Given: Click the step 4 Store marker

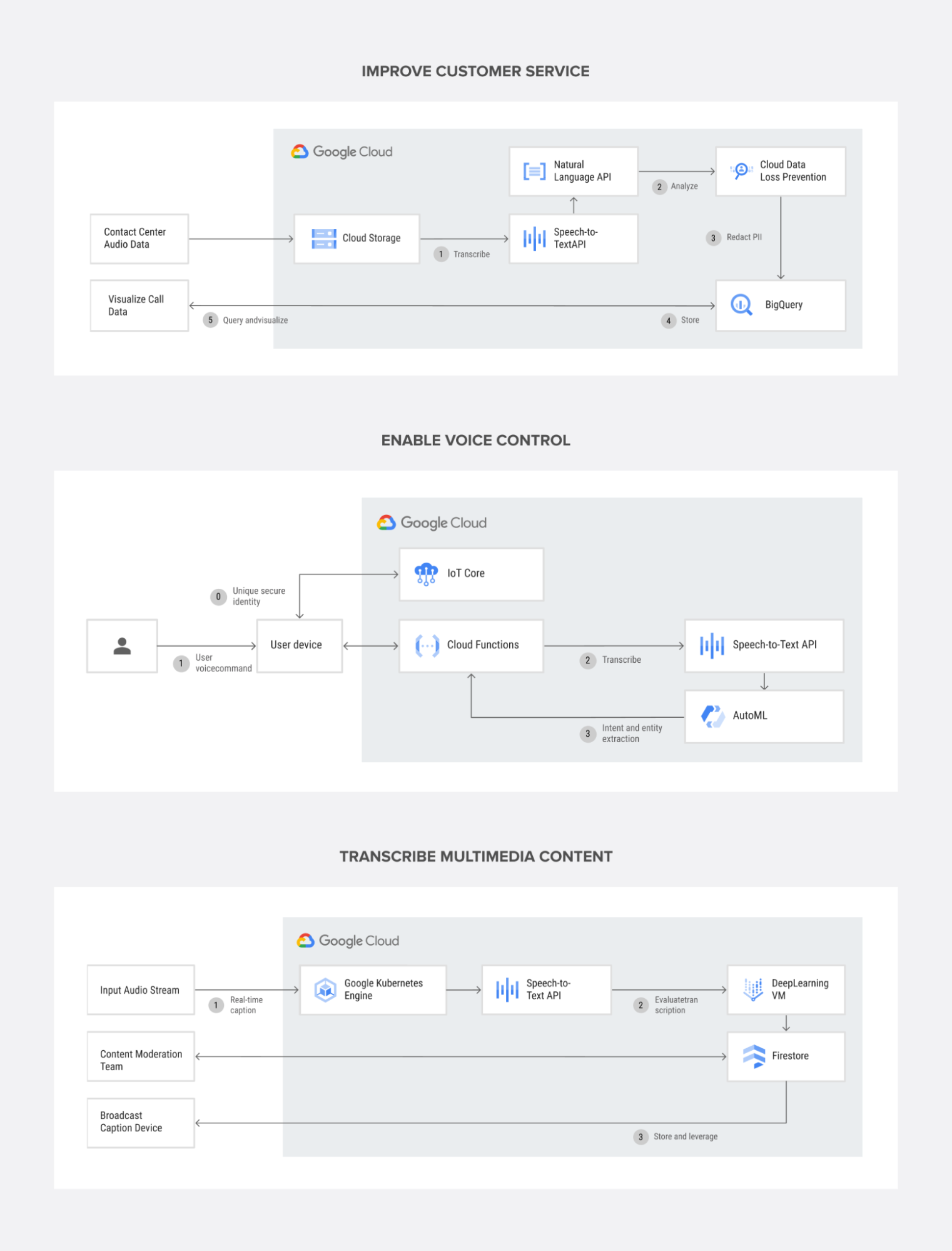Looking at the screenshot, I should [x=669, y=321].
